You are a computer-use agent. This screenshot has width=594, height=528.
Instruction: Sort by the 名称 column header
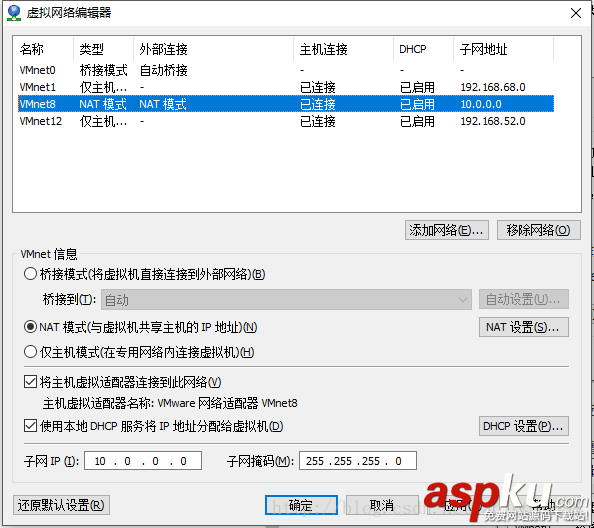tap(43, 49)
